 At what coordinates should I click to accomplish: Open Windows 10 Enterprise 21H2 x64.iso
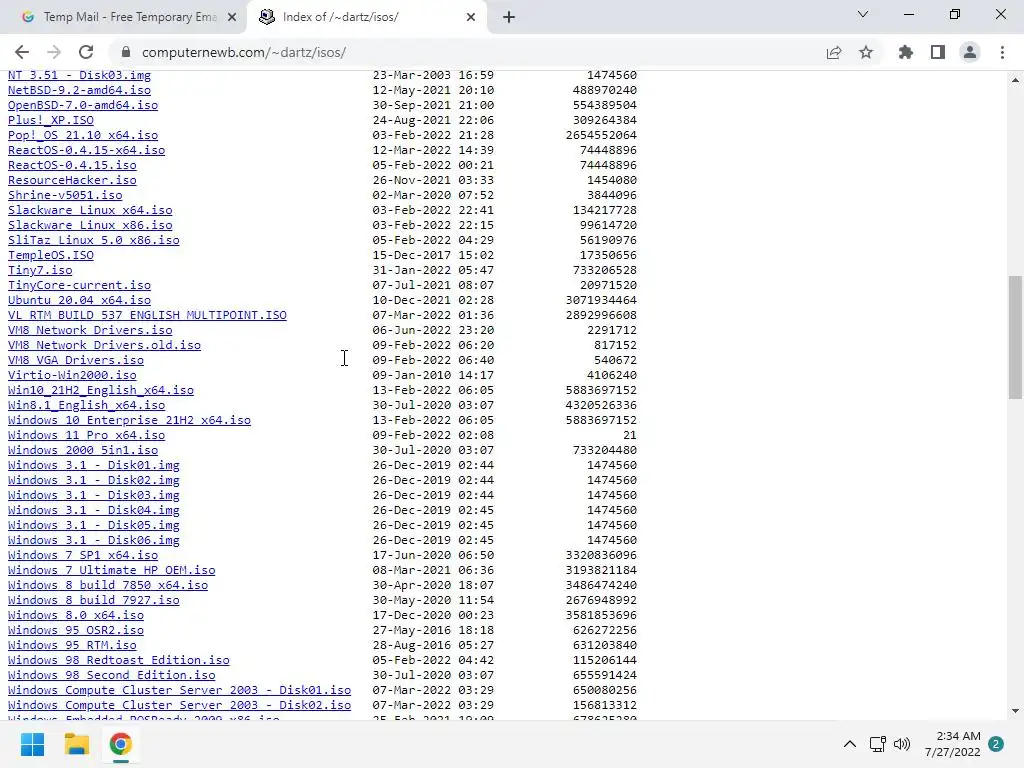(x=129, y=421)
